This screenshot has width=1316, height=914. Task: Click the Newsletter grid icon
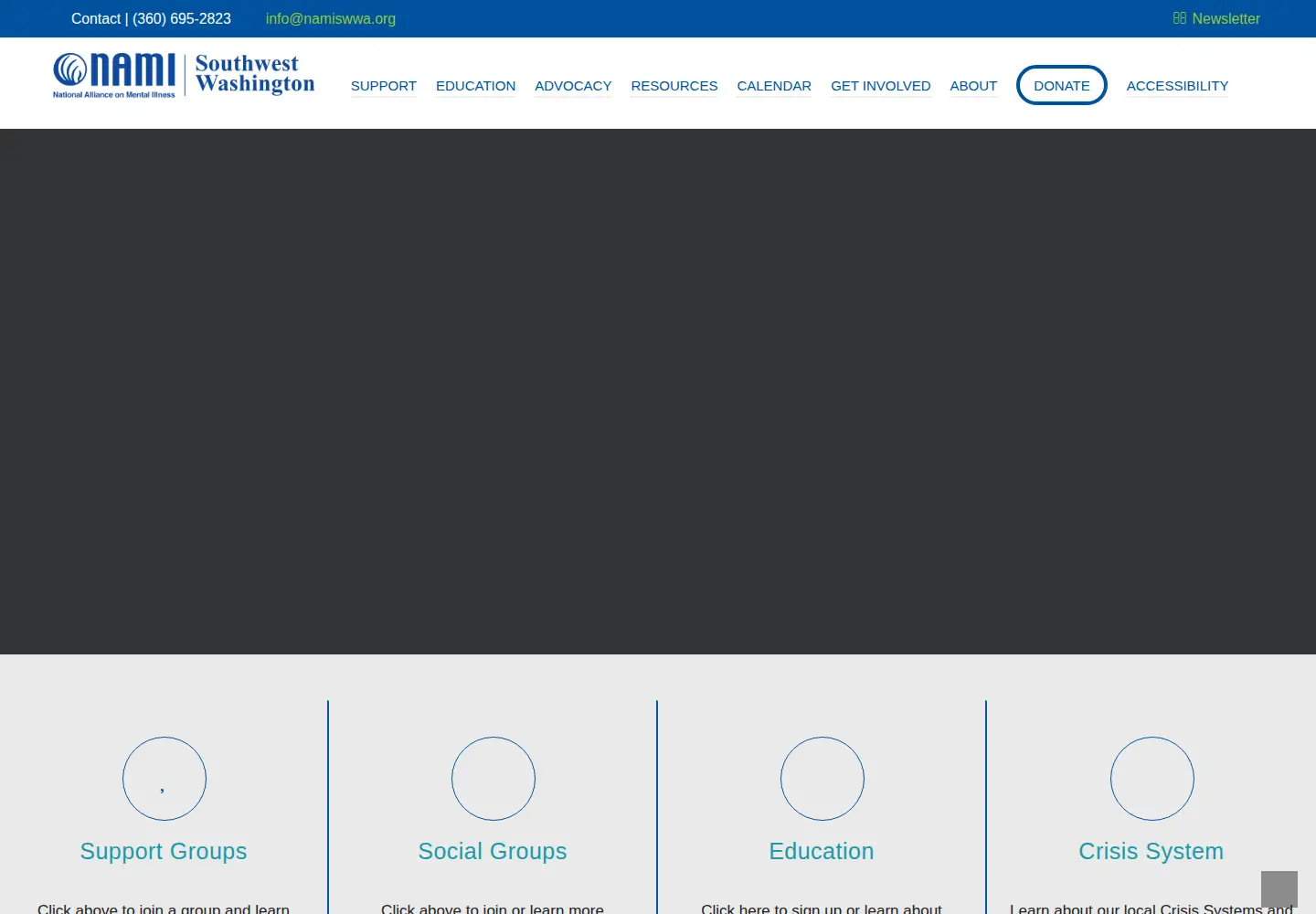pyautogui.click(x=1179, y=18)
